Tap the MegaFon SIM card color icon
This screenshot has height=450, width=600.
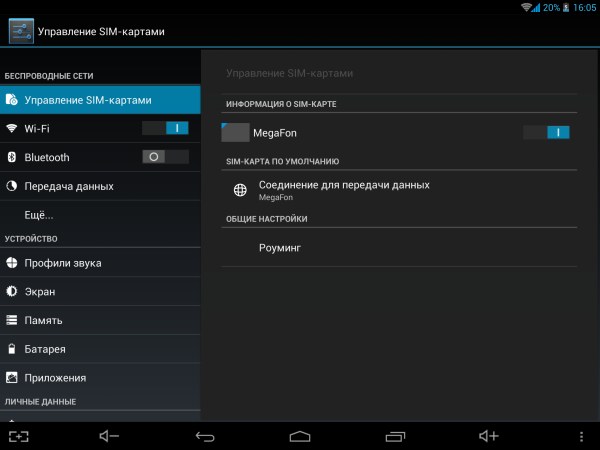click(235, 132)
